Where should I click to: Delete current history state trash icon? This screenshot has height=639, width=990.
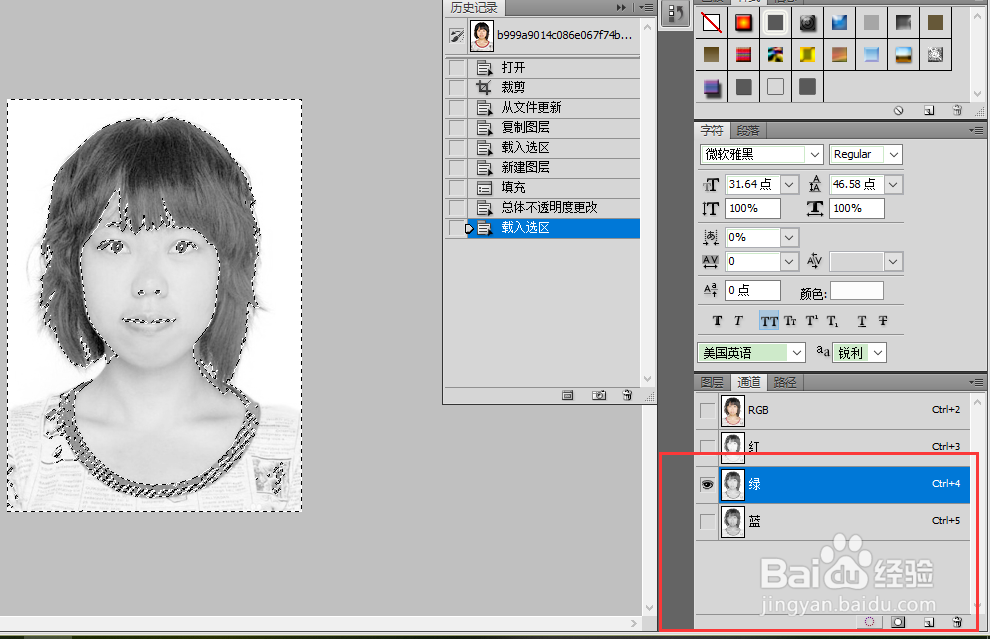coord(627,395)
